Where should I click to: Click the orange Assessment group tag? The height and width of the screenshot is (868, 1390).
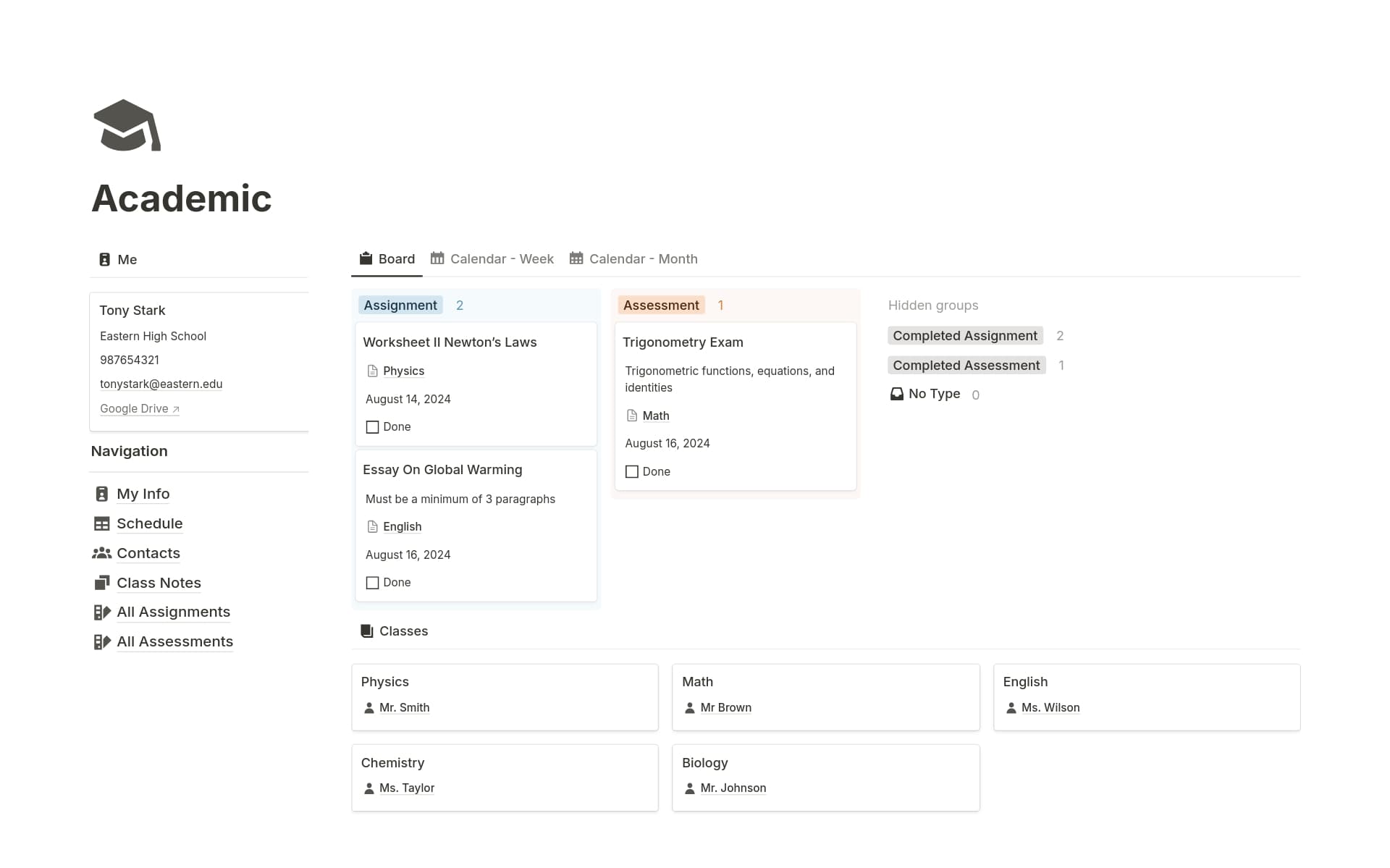[x=661, y=306]
